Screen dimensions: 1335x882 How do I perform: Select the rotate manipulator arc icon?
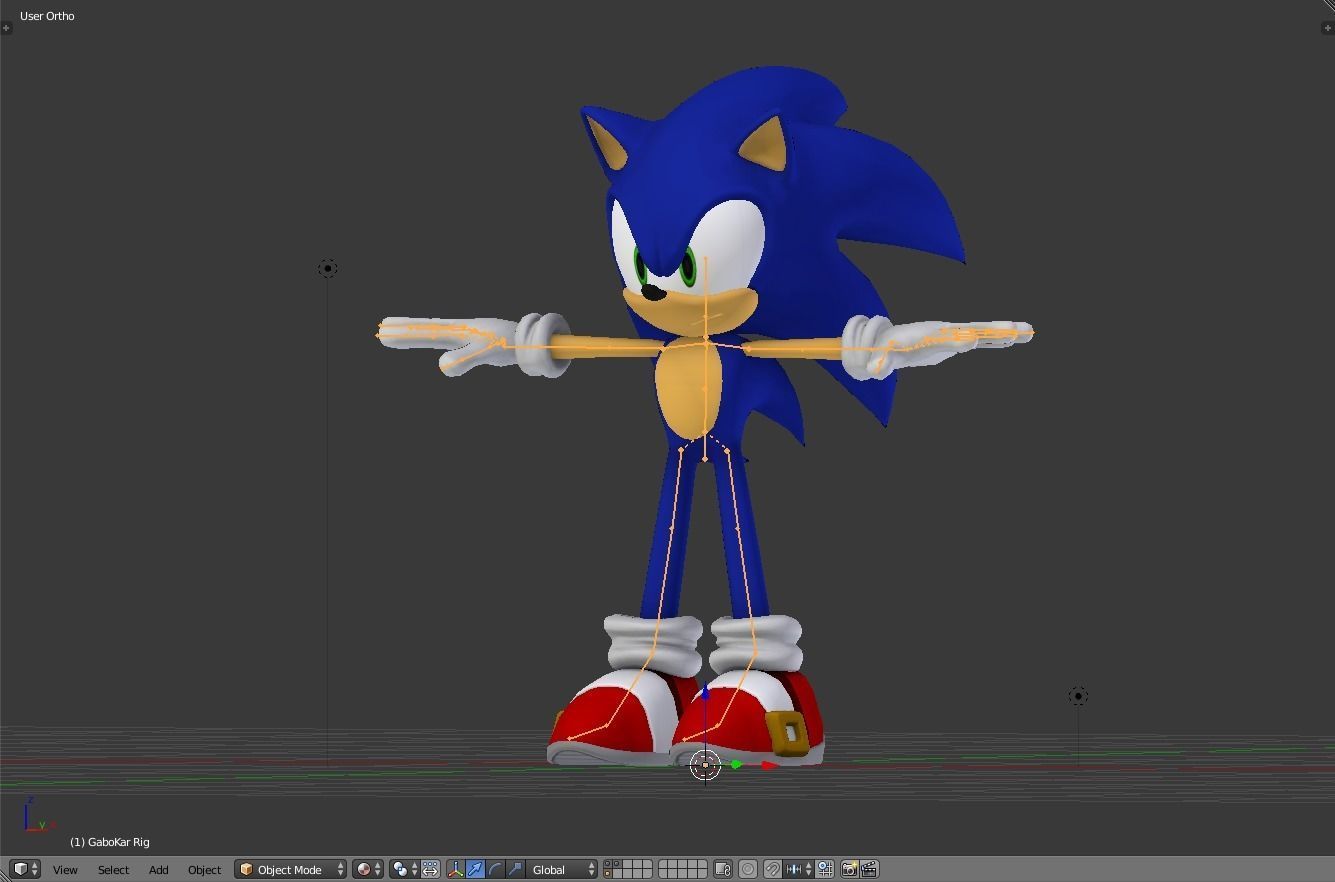pyautogui.click(x=495, y=869)
